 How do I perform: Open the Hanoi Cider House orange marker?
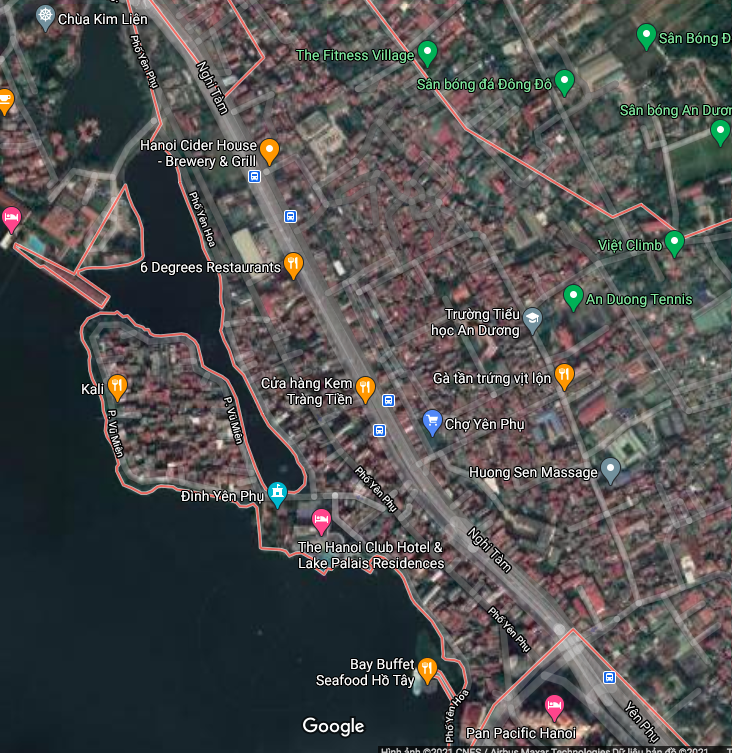click(x=269, y=152)
